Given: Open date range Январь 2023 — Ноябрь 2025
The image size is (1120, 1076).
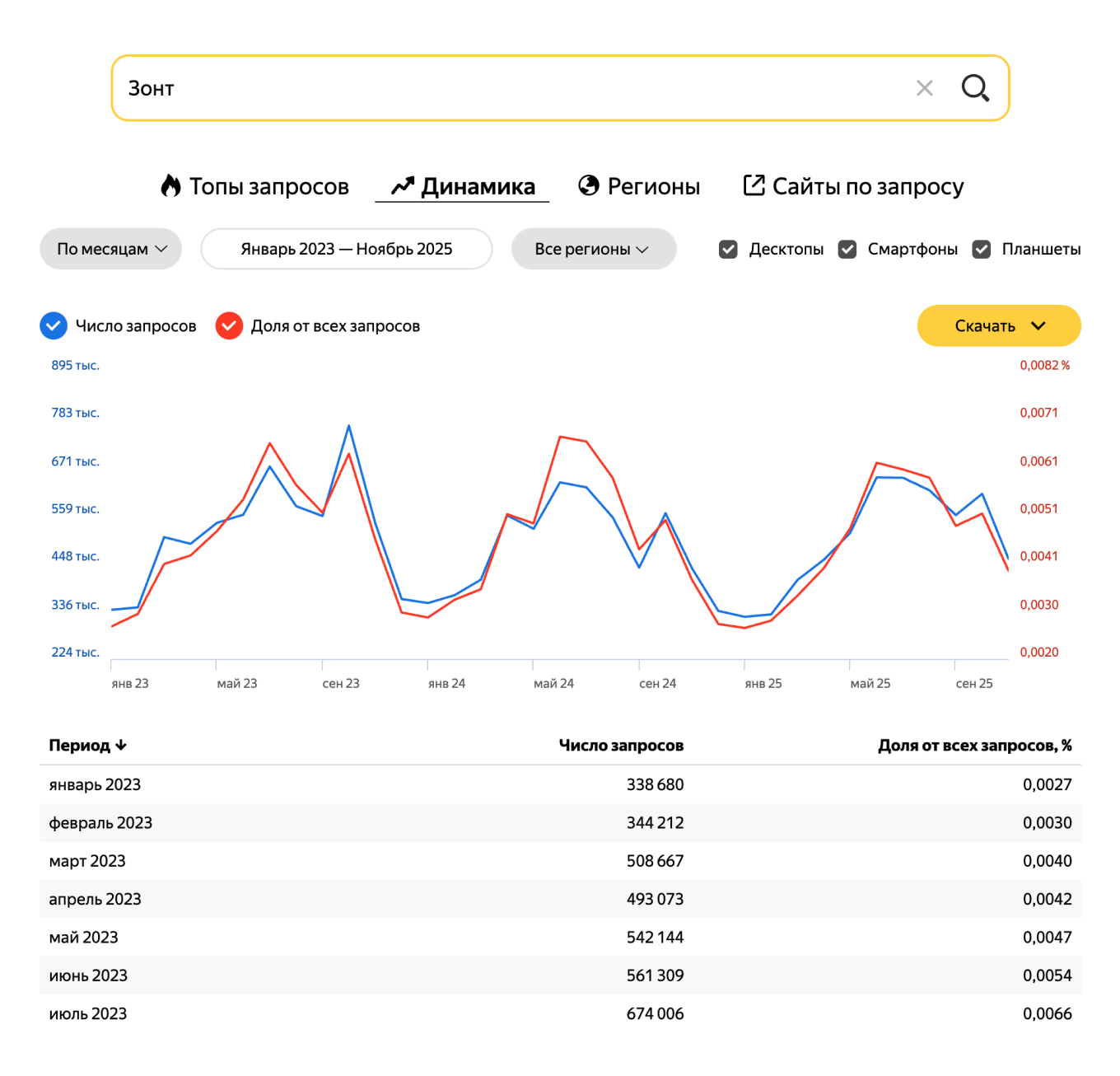Looking at the screenshot, I should [x=346, y=249].
